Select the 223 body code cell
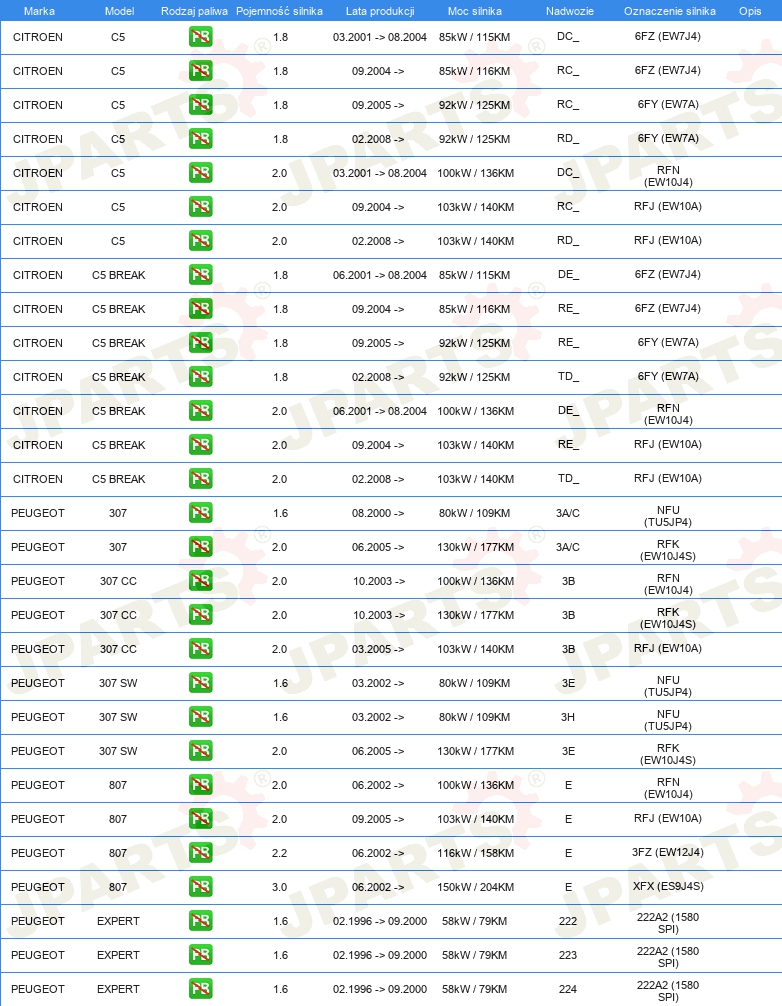The image size is (782, 1006). click(x=568, y=955)
